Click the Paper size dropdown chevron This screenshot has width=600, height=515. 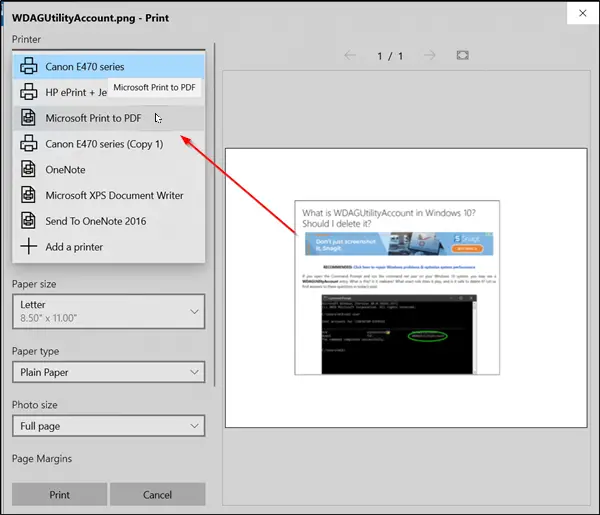click(x=194, y=311)
